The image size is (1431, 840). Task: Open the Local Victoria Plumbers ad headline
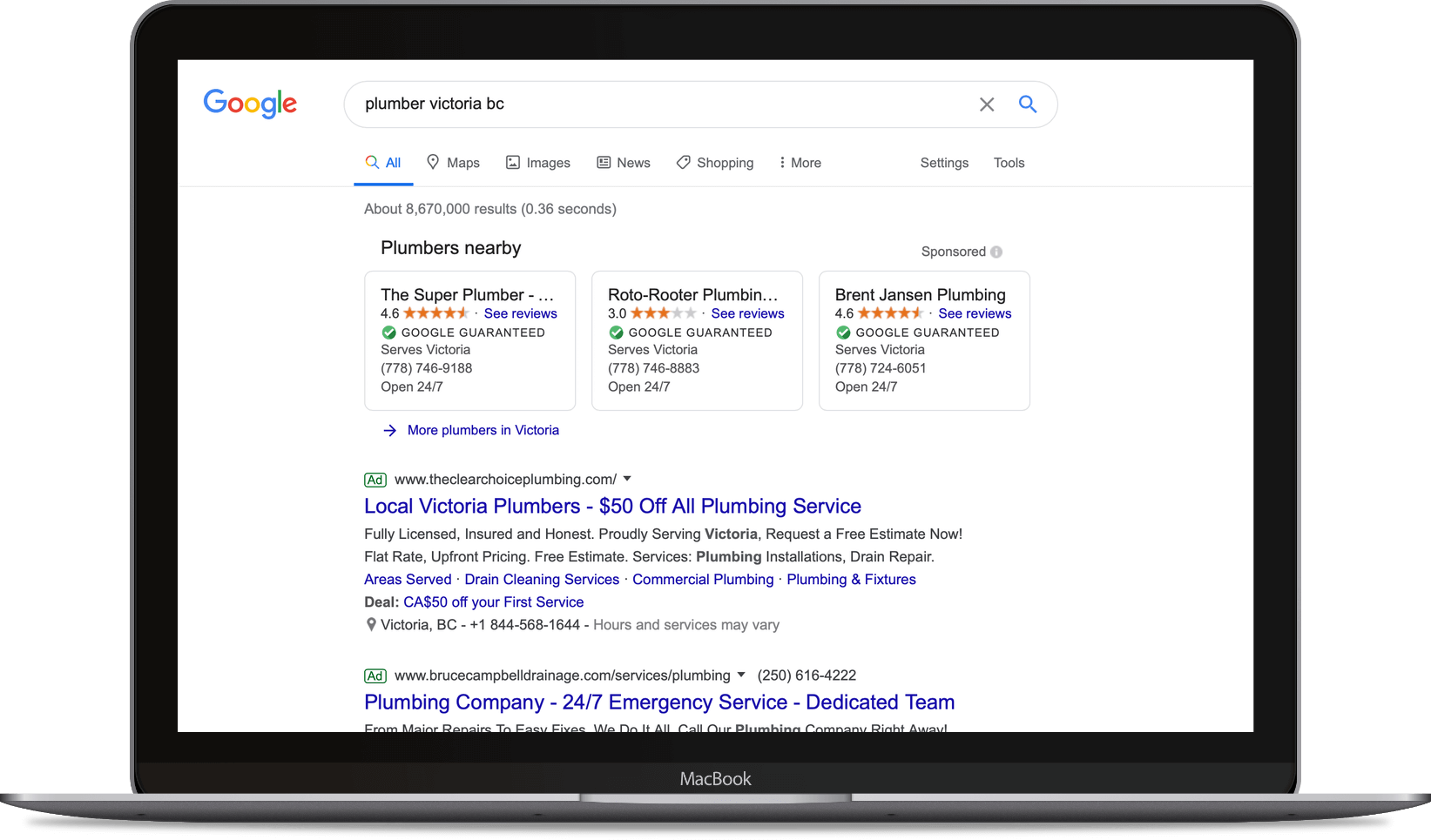611,506
